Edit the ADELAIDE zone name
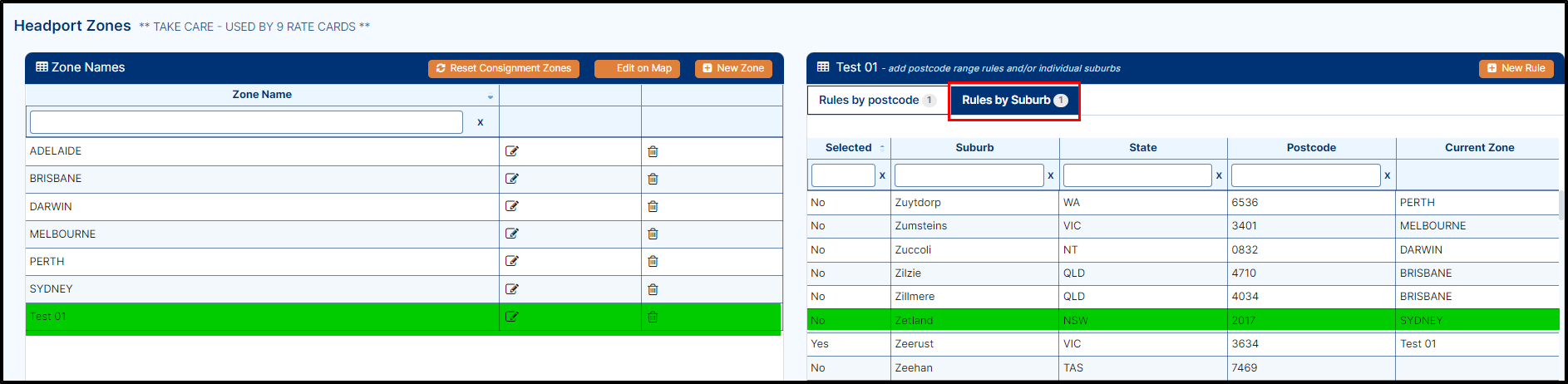Screen dimensions: 1568x384 pos(511,151)
